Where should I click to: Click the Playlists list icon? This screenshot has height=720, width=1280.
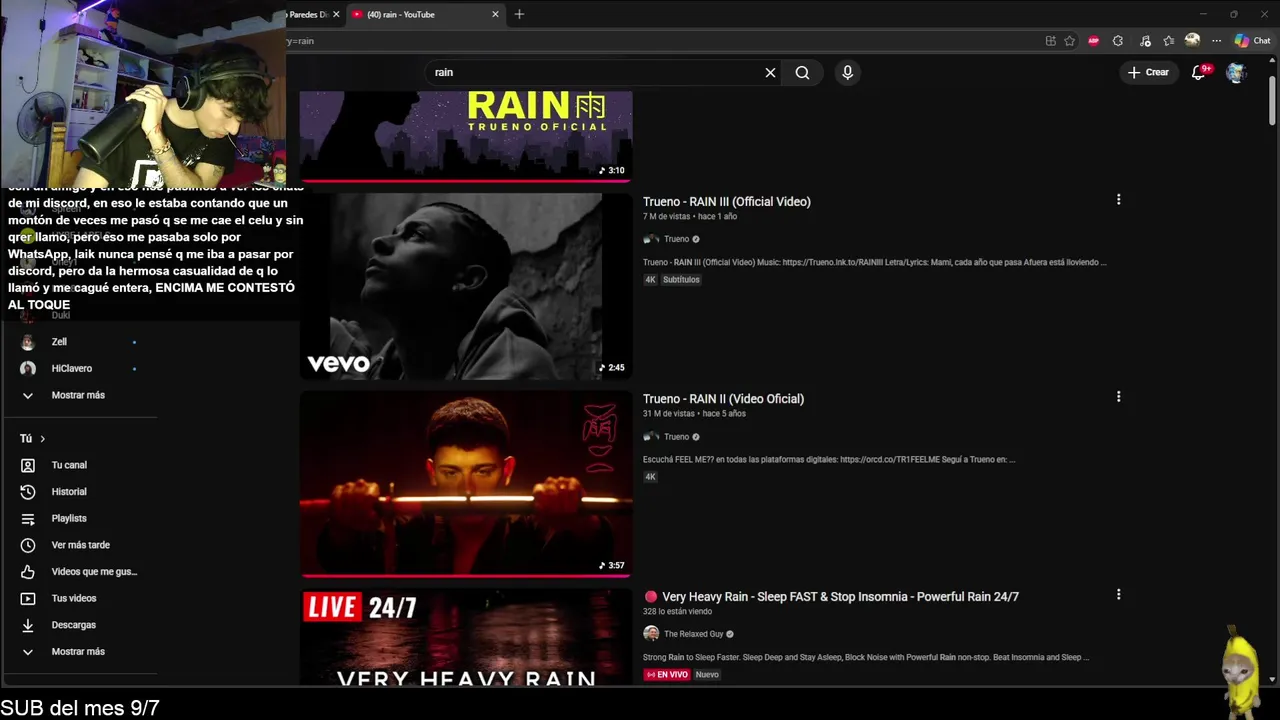[28, 518]
